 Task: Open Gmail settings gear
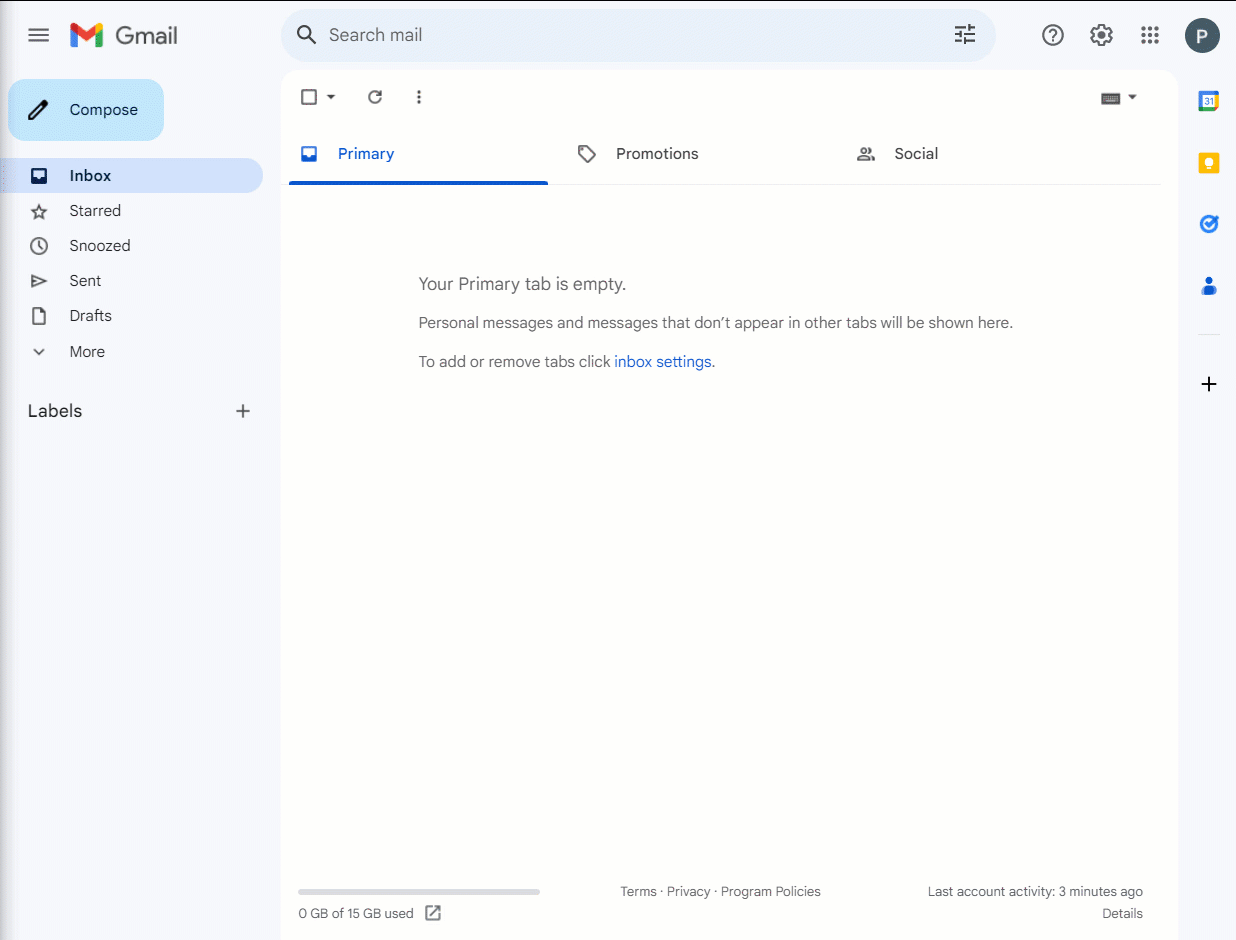pyautogui.click(x=1101, y=35)
